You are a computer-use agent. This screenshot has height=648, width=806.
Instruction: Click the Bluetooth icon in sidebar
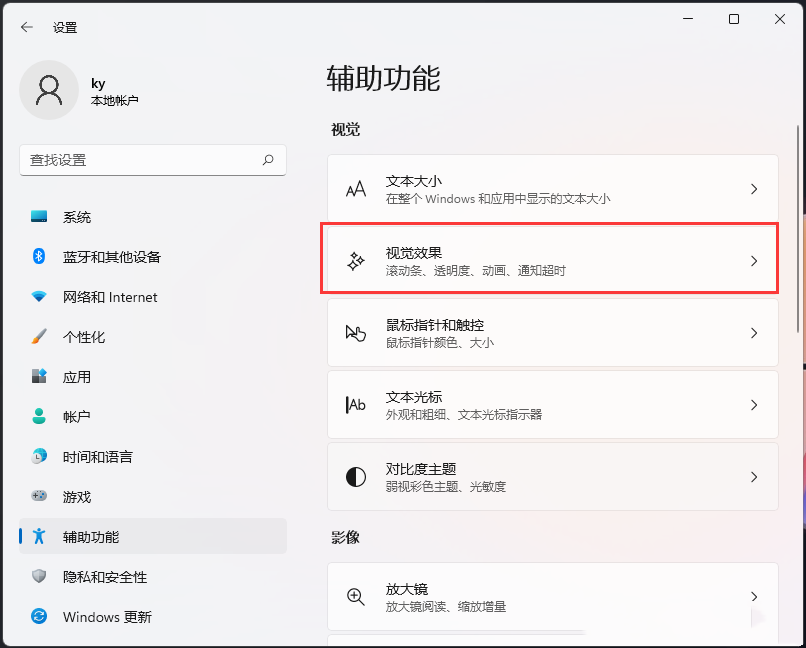click(39, 257)
